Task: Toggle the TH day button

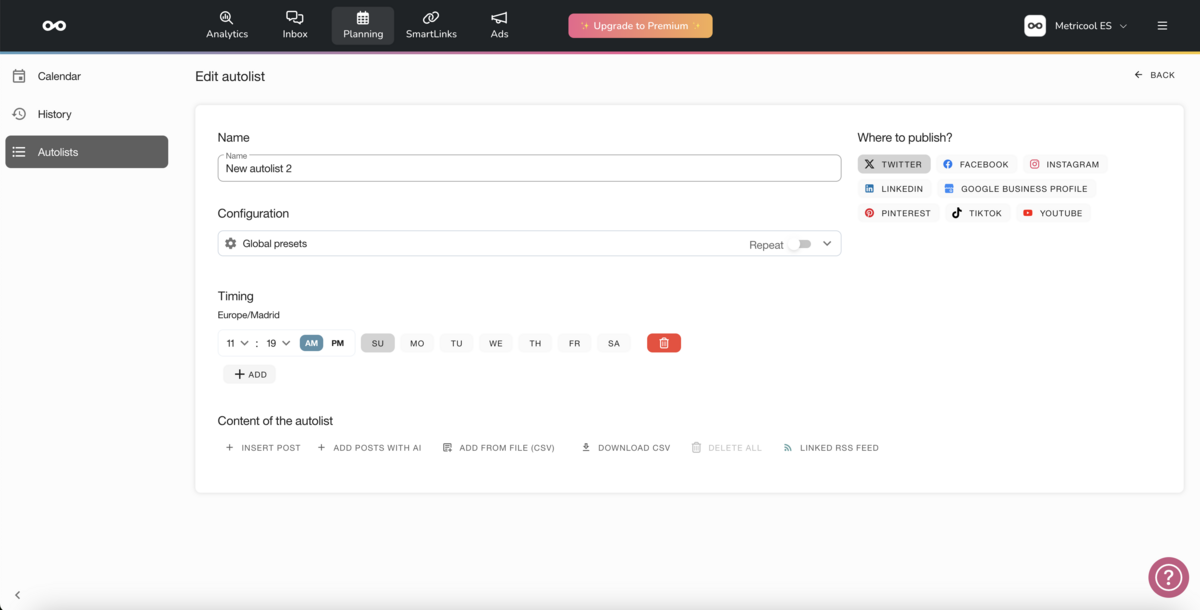Action: click(535, 343)
